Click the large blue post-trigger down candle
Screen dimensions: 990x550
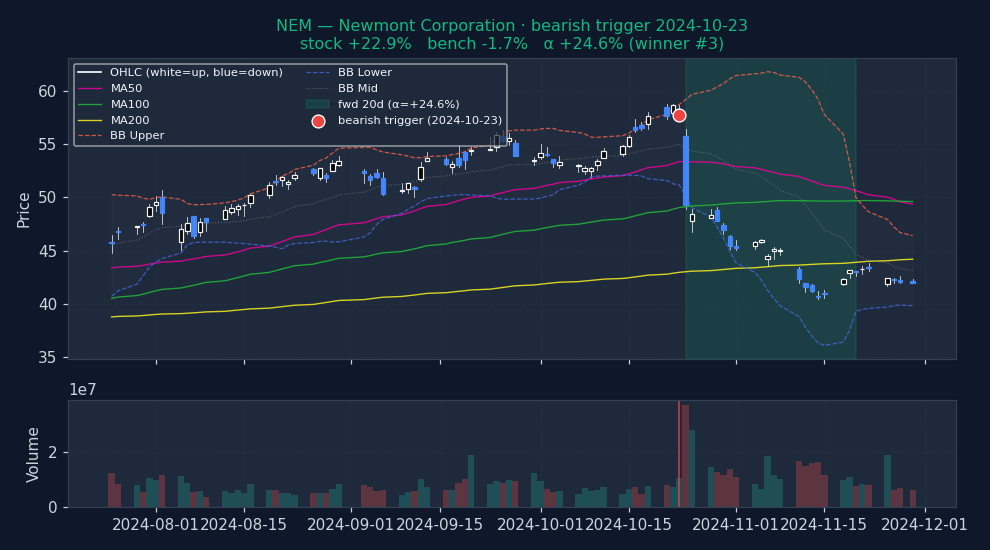coord(686,170)
